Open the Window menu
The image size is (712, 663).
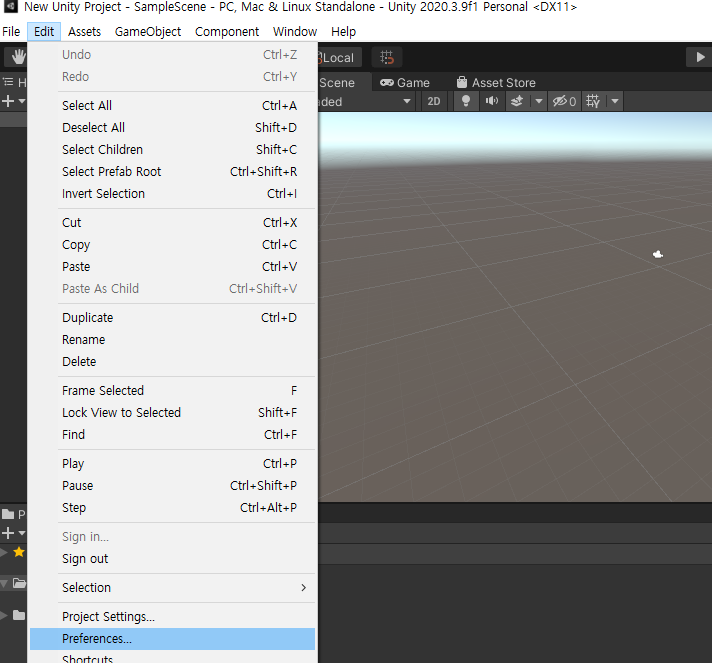tap(295, 32)
